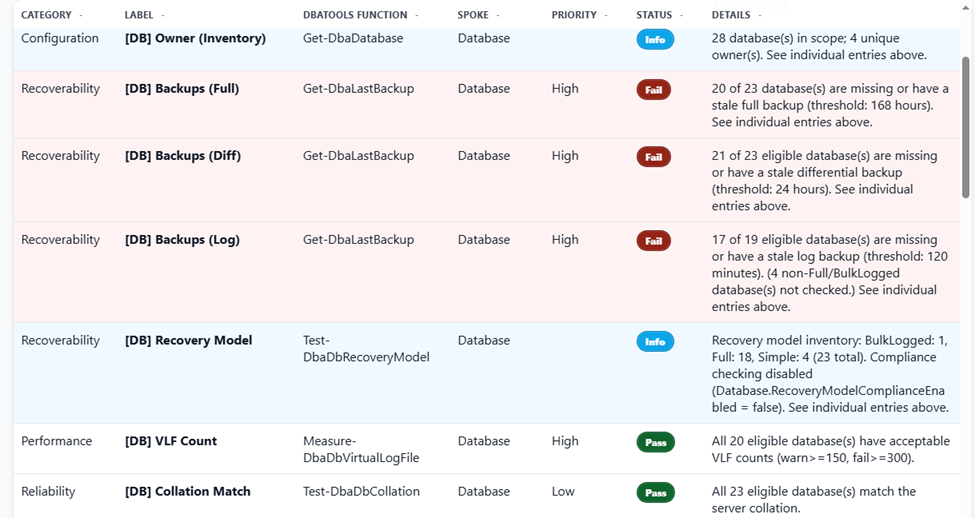Select the [DB] Backups (Full) label

pyautogui.click(x=182, y=88)
